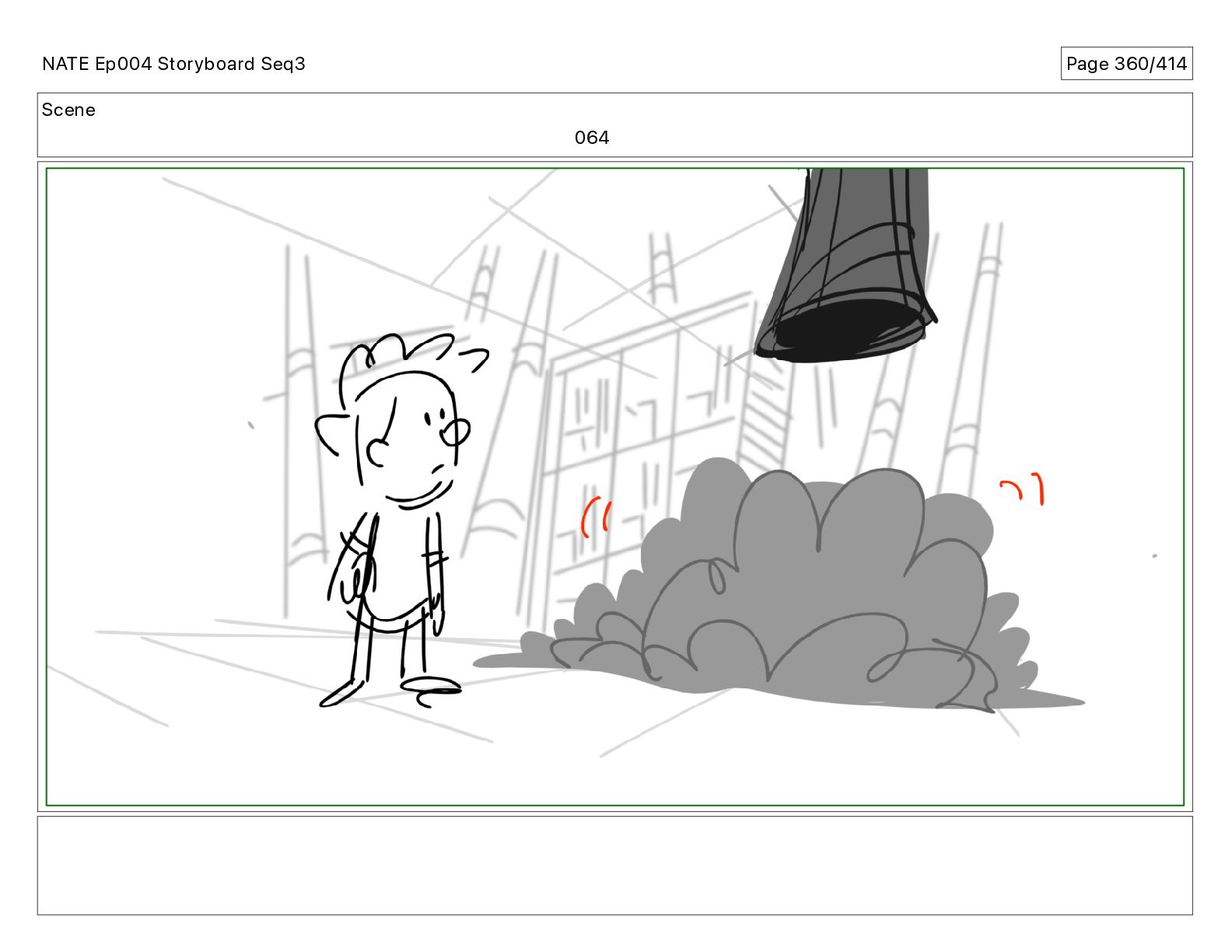Click the 'NATE Ep004 Storyboard Seq3' title text

[x=173, y=64]
